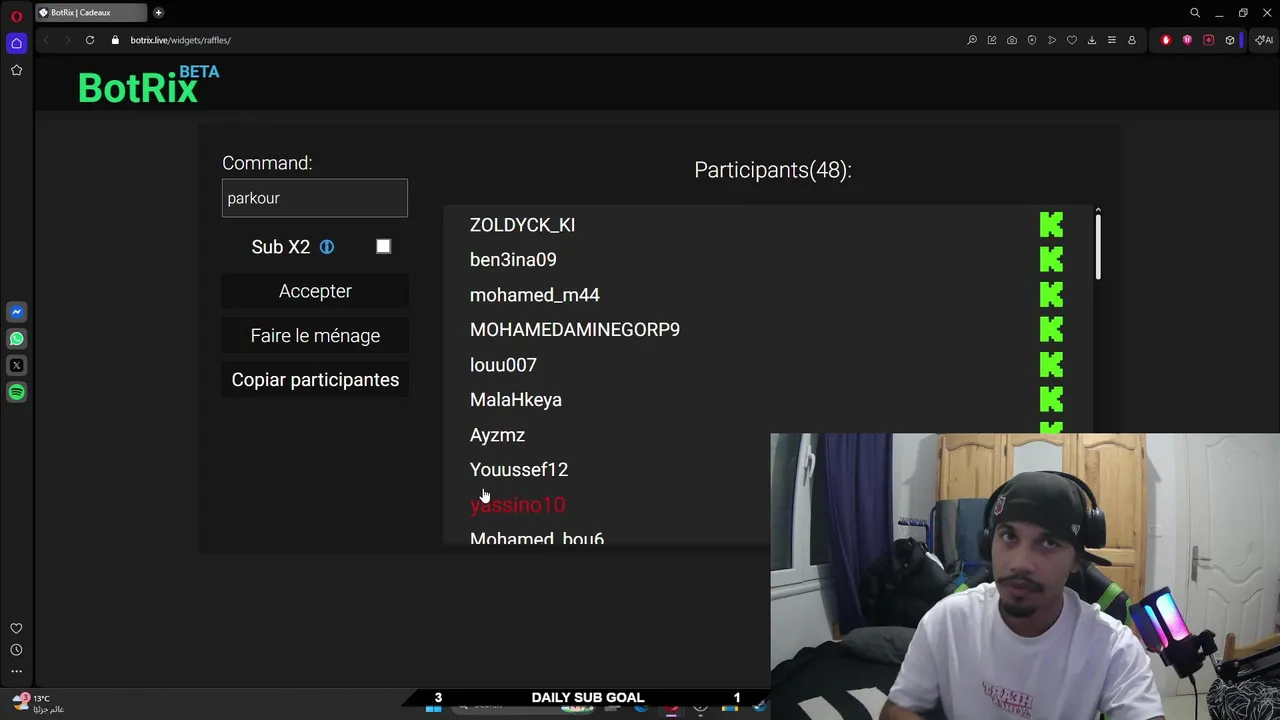Open Spotify in the Opera sidebar
Screen dimensions: 1280x720
(x=16, y=392)
